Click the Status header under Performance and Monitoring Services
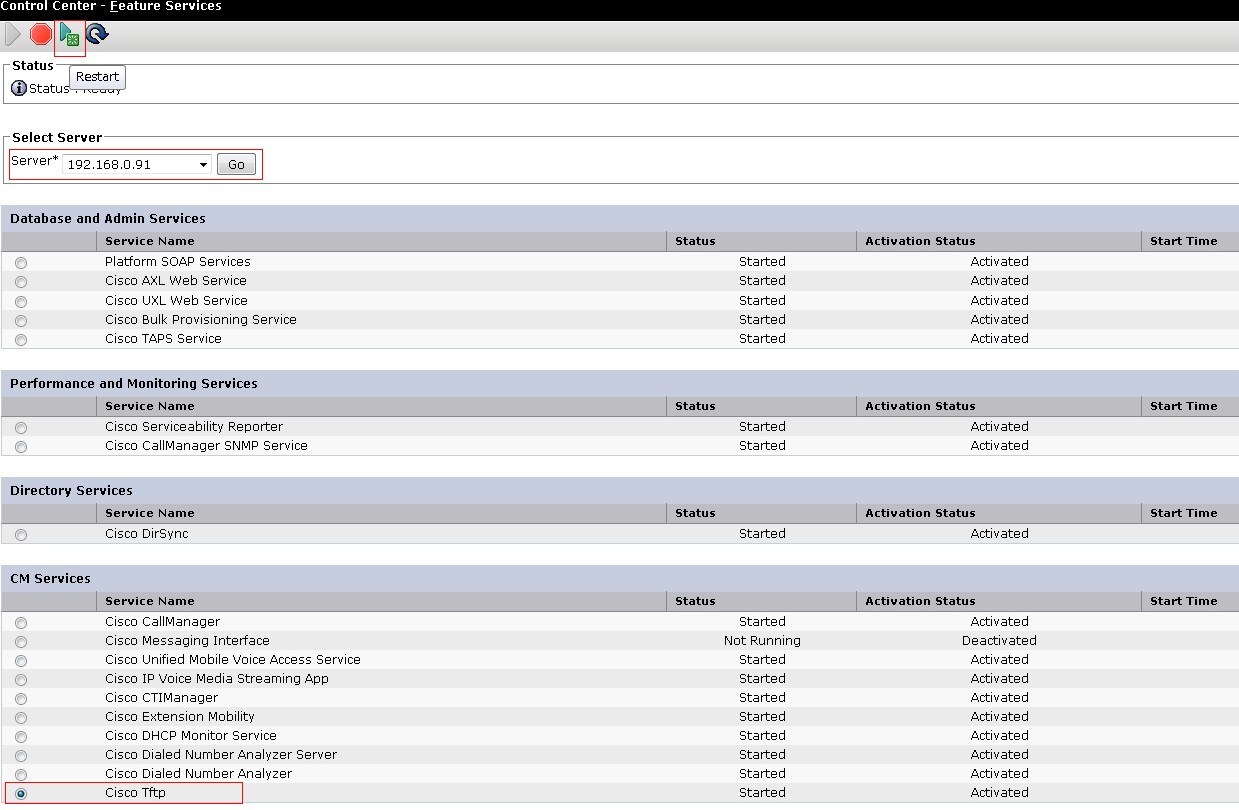The height and width of the screenshot is (810, 1239). coord(695,406)
